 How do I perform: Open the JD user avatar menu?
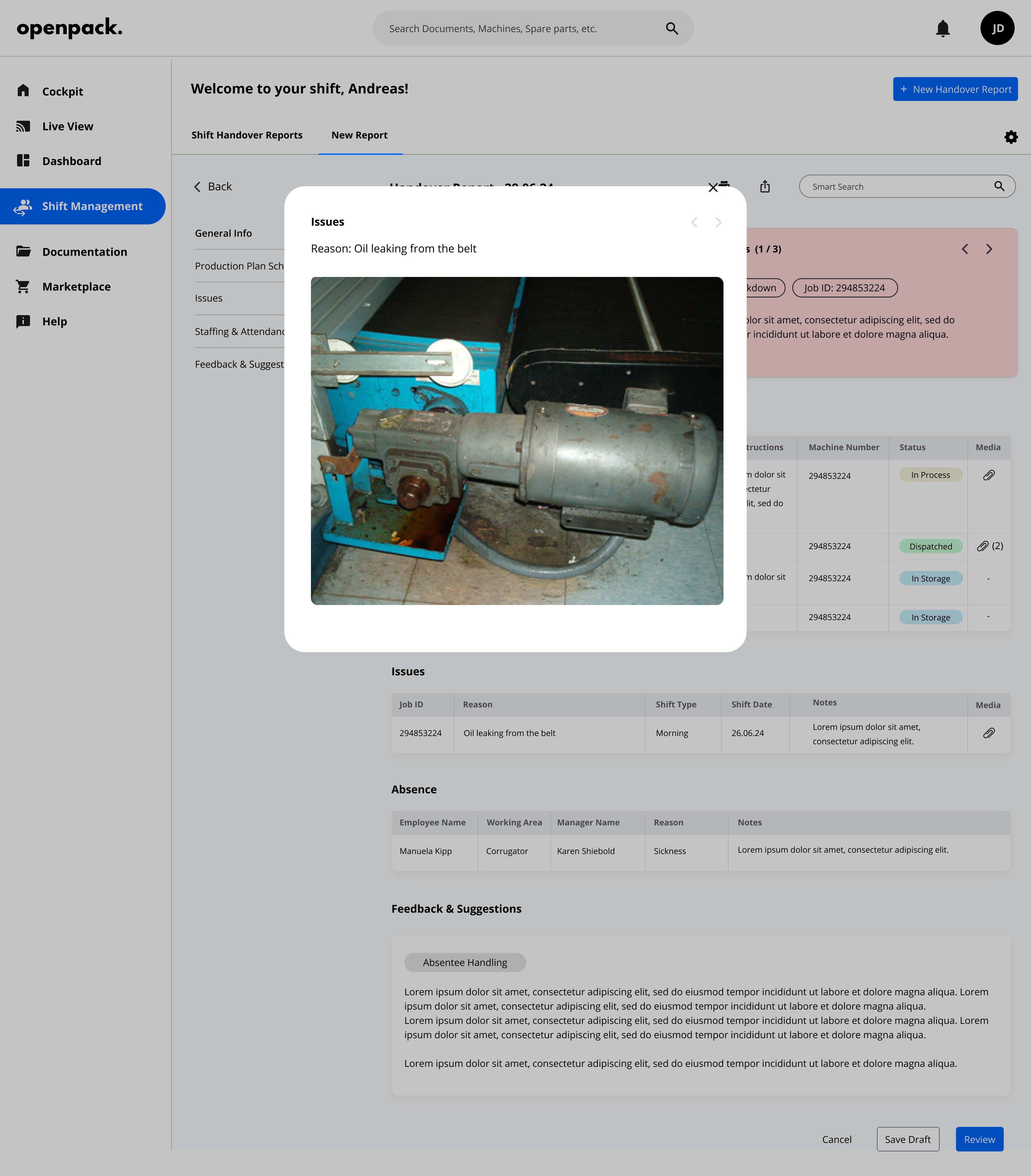[x=997, y=28]
